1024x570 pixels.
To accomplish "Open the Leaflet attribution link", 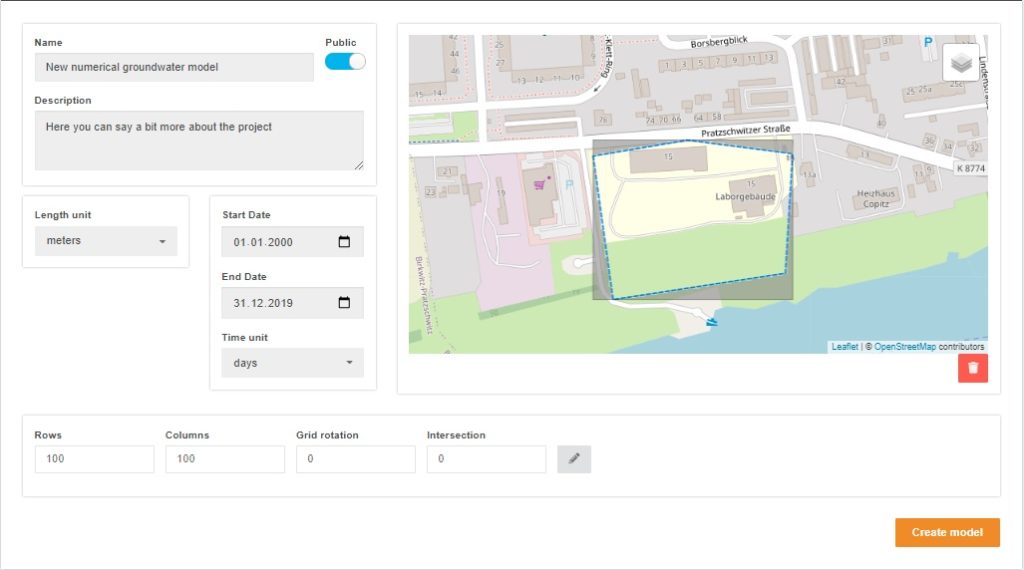I will pos(844,347).
